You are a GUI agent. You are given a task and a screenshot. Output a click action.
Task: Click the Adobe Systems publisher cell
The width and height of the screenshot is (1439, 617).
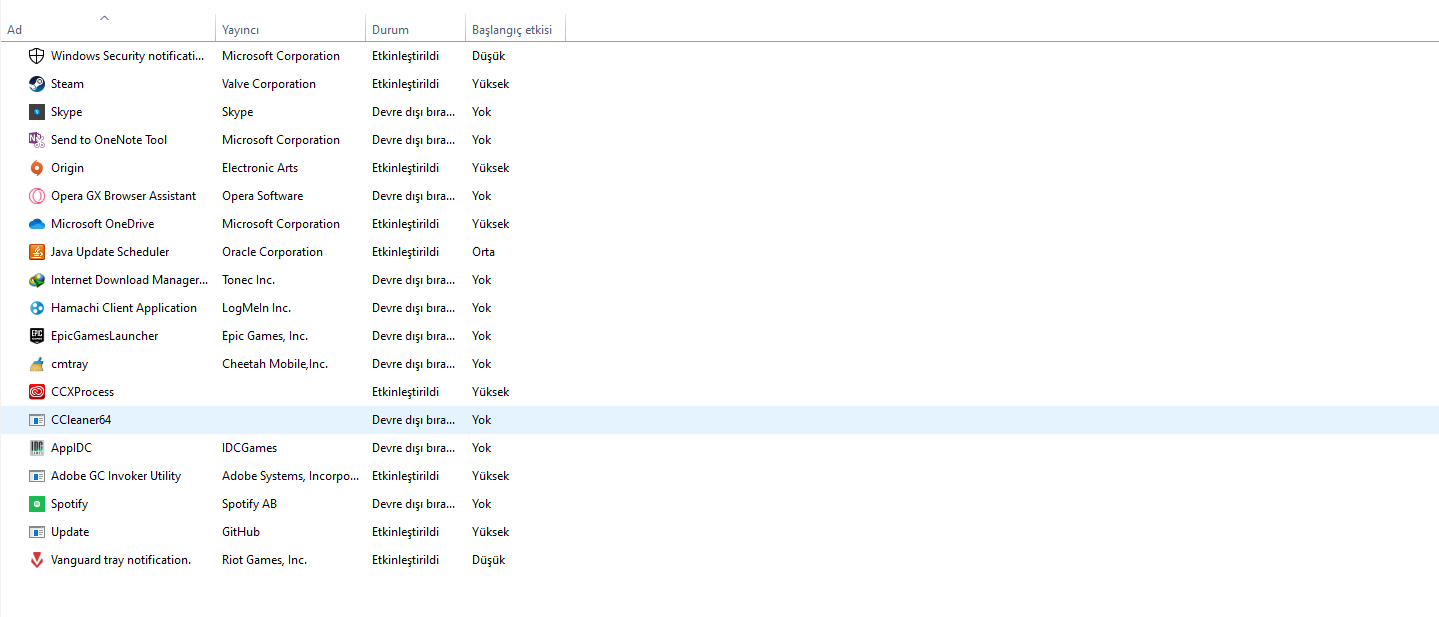coord(290,476)
